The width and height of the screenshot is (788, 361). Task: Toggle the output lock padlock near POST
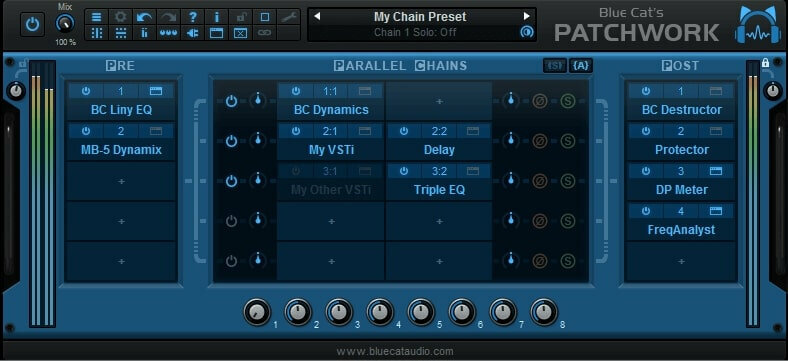pyautogui.click(x=765, y=63)
